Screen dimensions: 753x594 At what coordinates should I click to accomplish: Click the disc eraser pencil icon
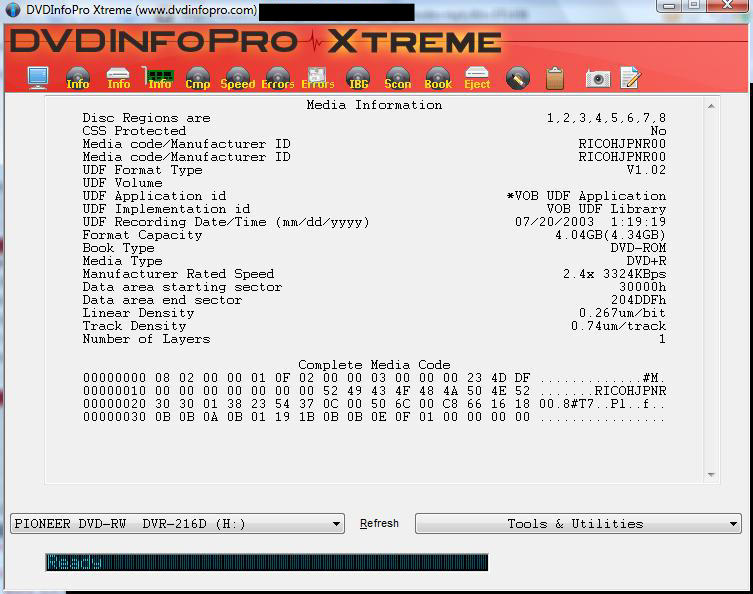click(x=518, y=78)
